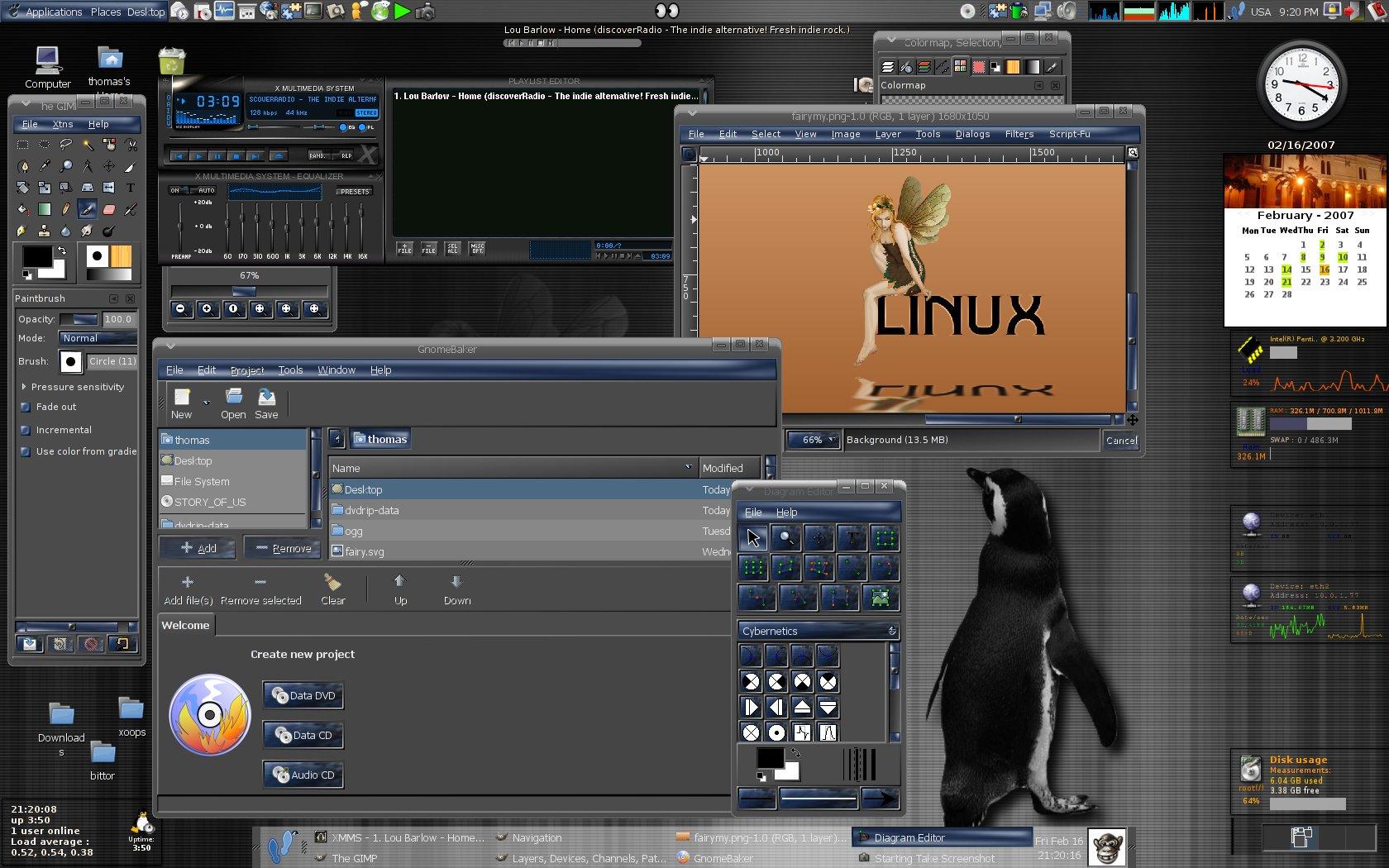
Task: Open the dropdown arrow beside New in GnomeBaker
Action: [206, 403]
